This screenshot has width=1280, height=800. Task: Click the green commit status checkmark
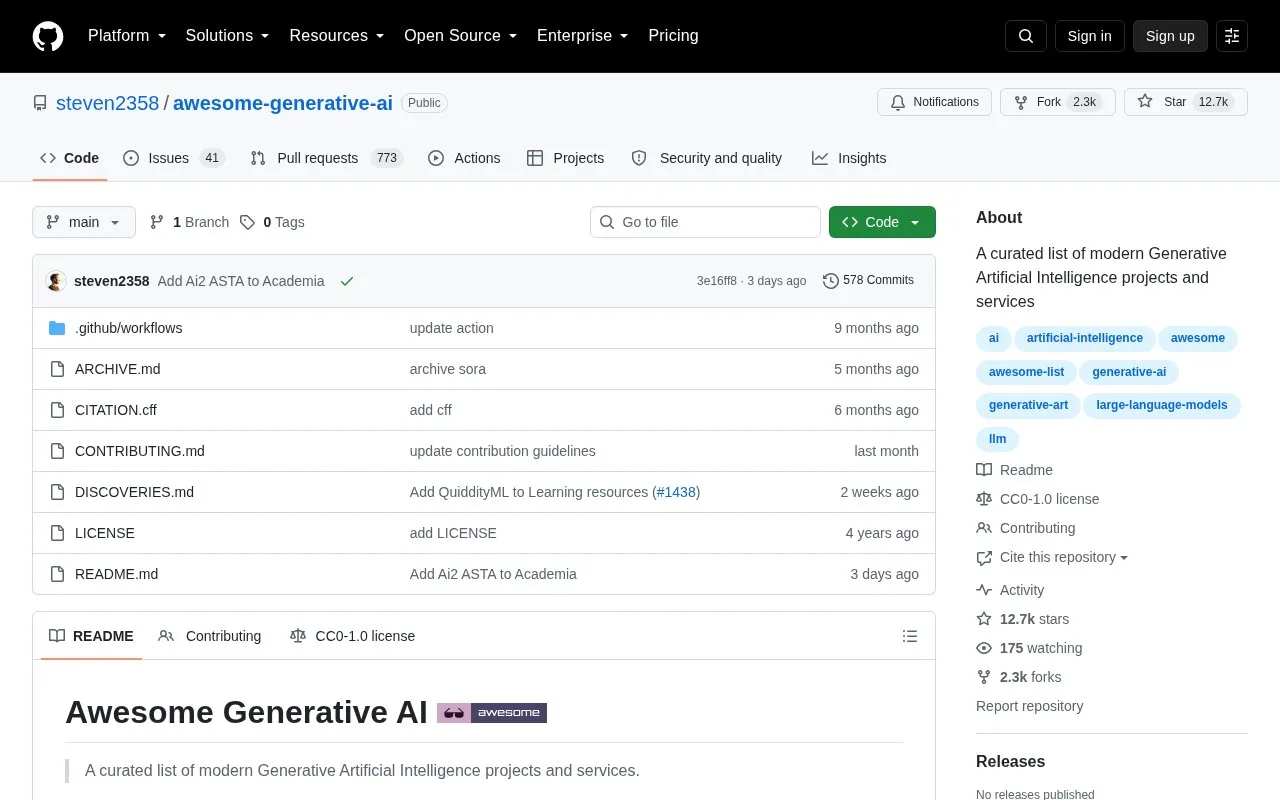coord(347,281)
